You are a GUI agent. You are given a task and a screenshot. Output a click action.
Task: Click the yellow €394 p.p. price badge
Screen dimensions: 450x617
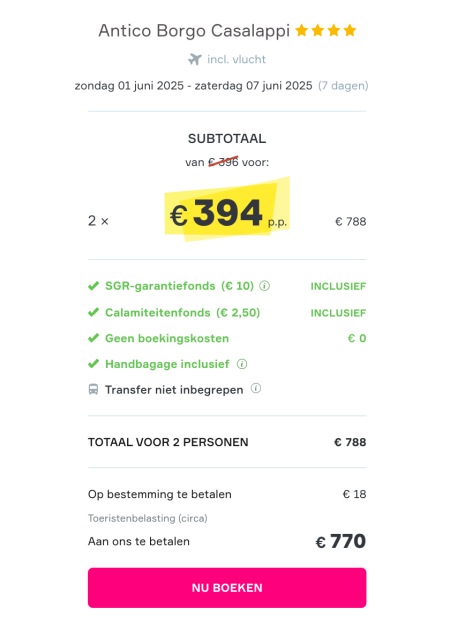click(x=227, y=211)
